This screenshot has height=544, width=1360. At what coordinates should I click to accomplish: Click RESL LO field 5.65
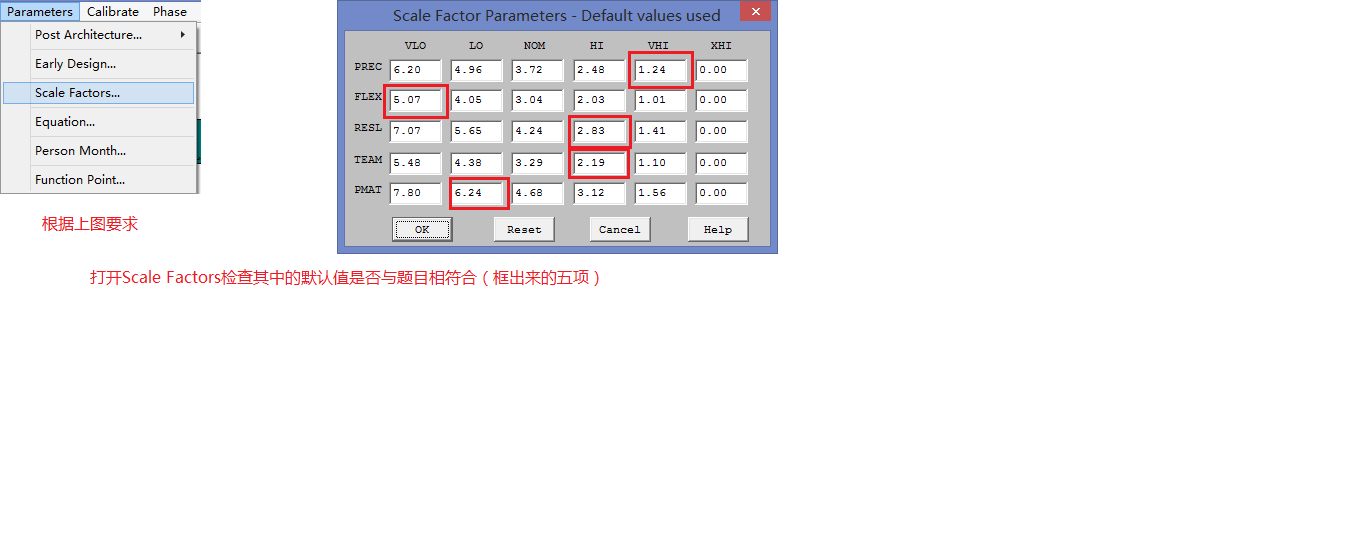click(x=476, y=131)
